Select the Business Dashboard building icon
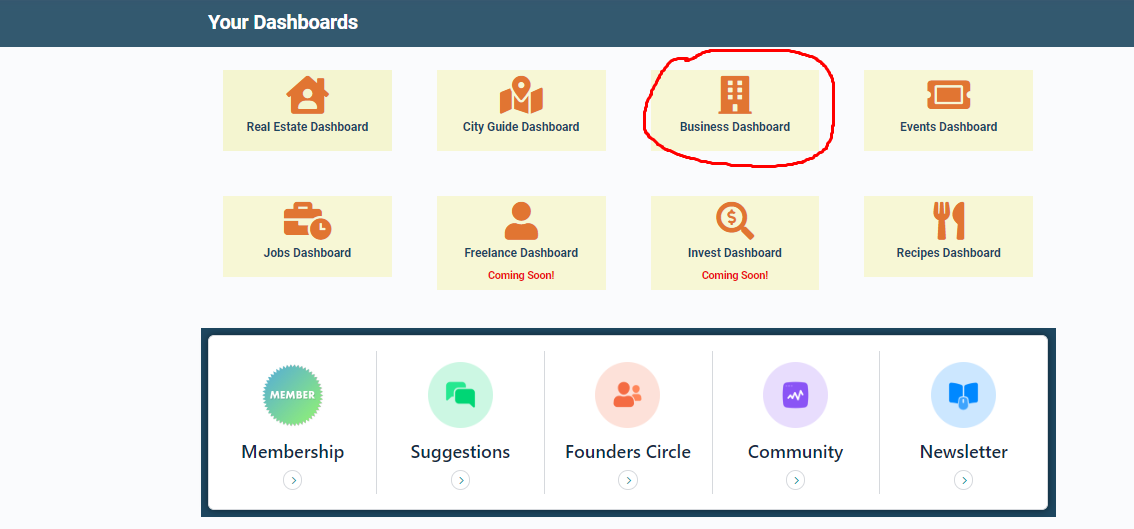Image resolution: width=1134 pixels, height=529 pixels. pos(735,96)
